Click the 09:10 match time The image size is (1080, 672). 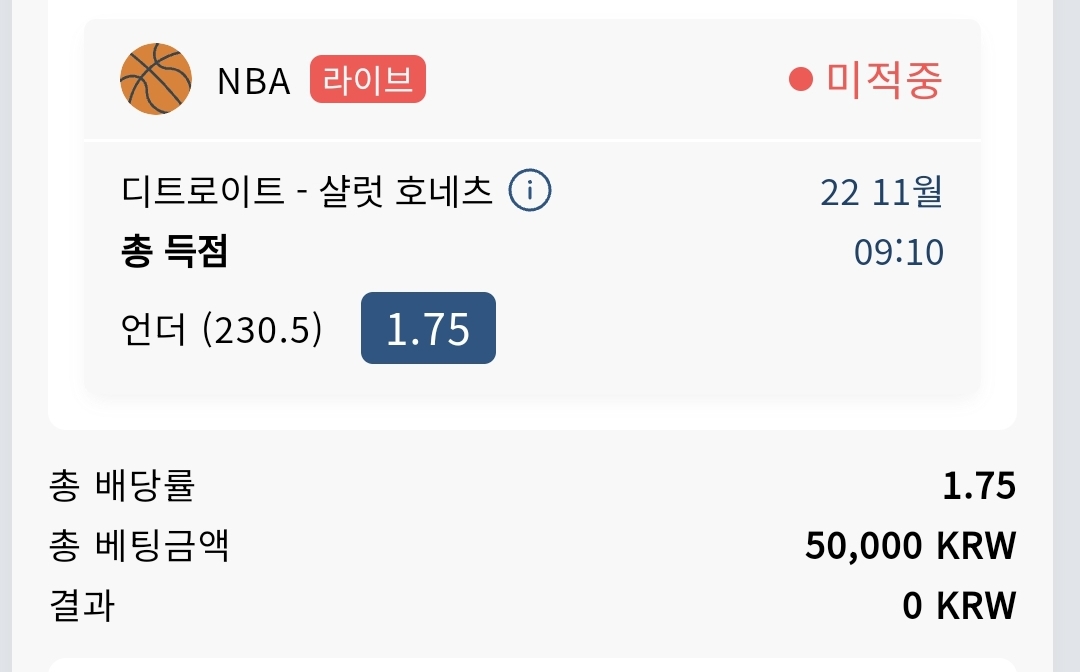[x=899, y=252]
